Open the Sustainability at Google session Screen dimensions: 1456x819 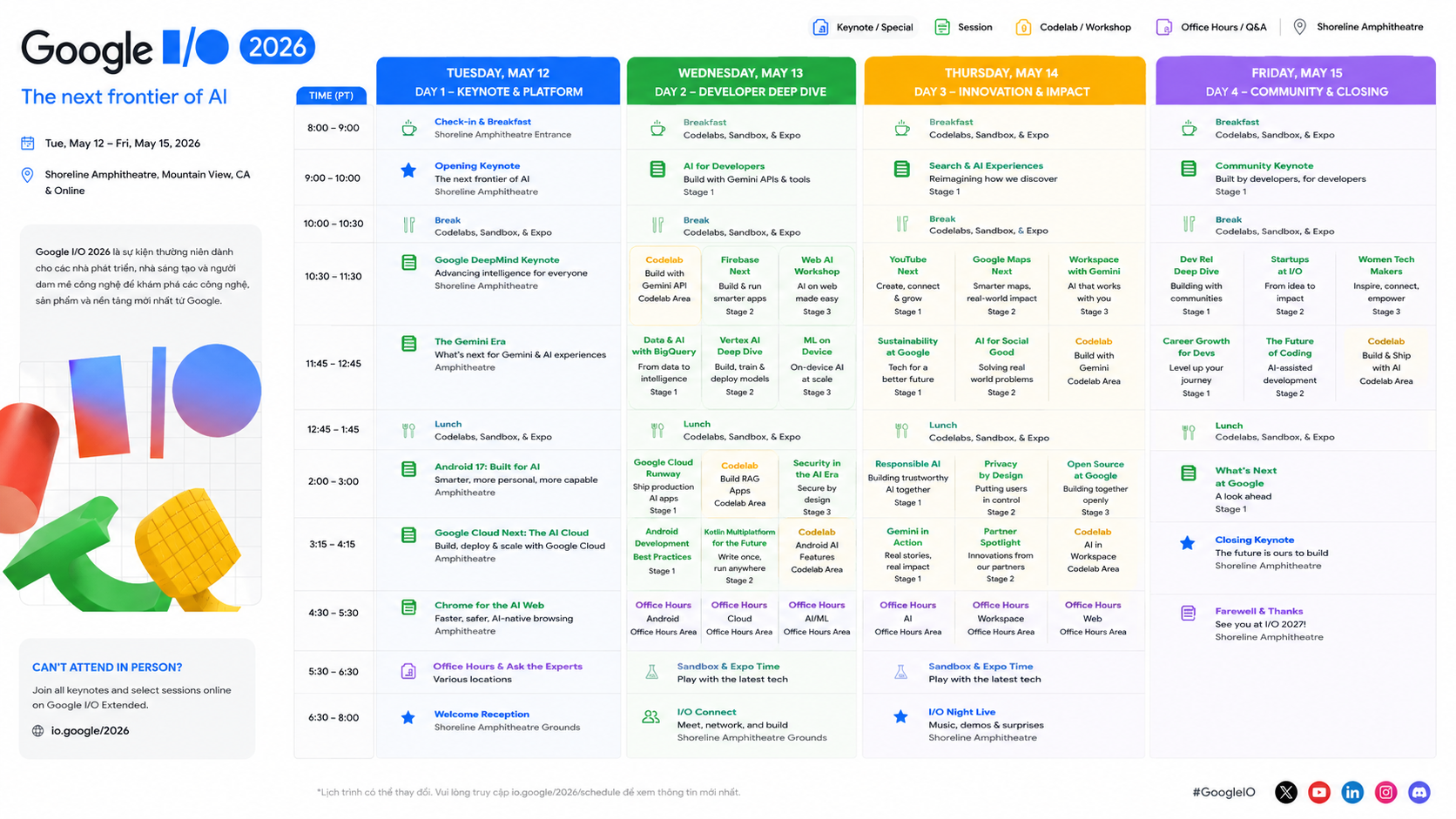(x=907, y=366)
